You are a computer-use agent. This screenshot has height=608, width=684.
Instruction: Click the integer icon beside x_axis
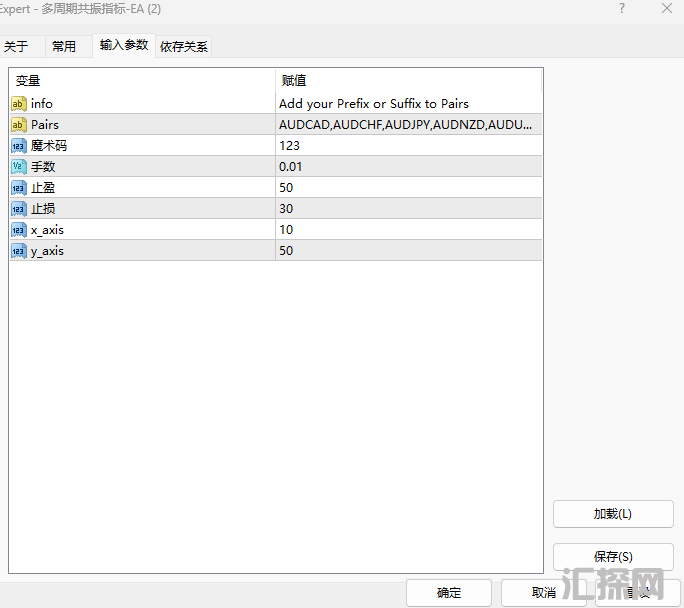[x=19, y=230]
